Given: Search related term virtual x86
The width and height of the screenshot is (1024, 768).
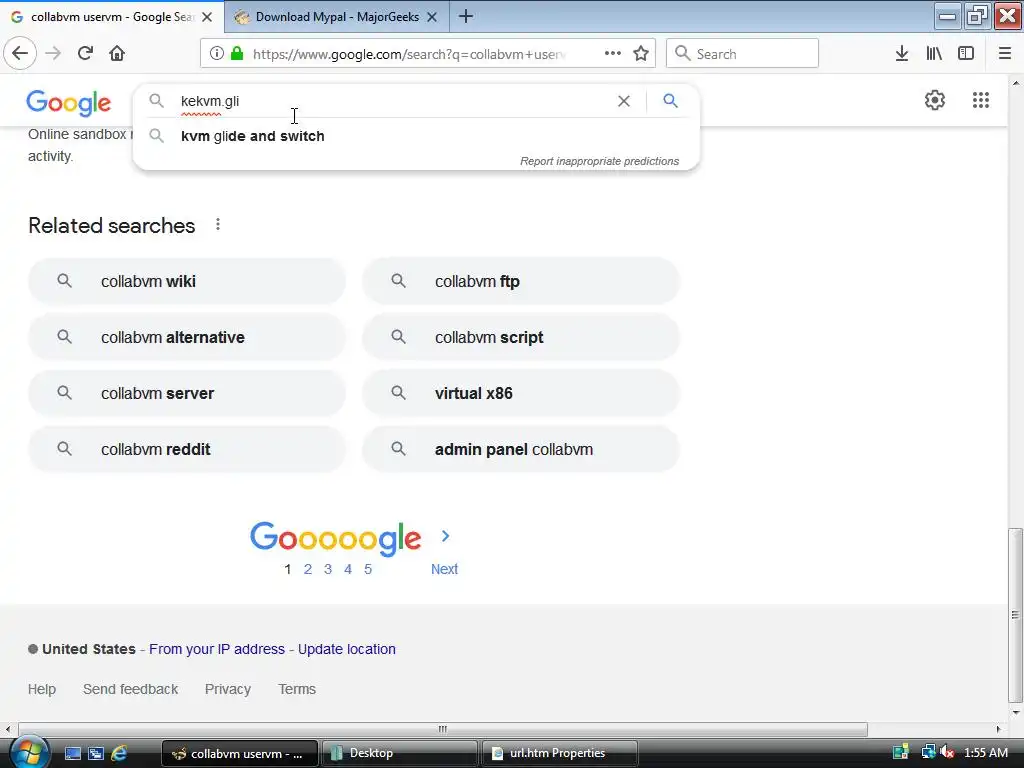Looking at the screenshot, I should [x=520, y=393].
